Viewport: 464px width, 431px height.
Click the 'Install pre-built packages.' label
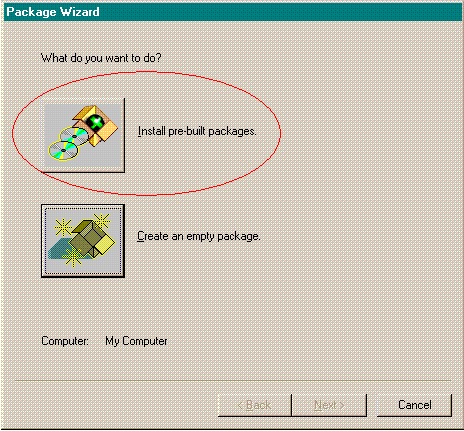tap(197, 131)
